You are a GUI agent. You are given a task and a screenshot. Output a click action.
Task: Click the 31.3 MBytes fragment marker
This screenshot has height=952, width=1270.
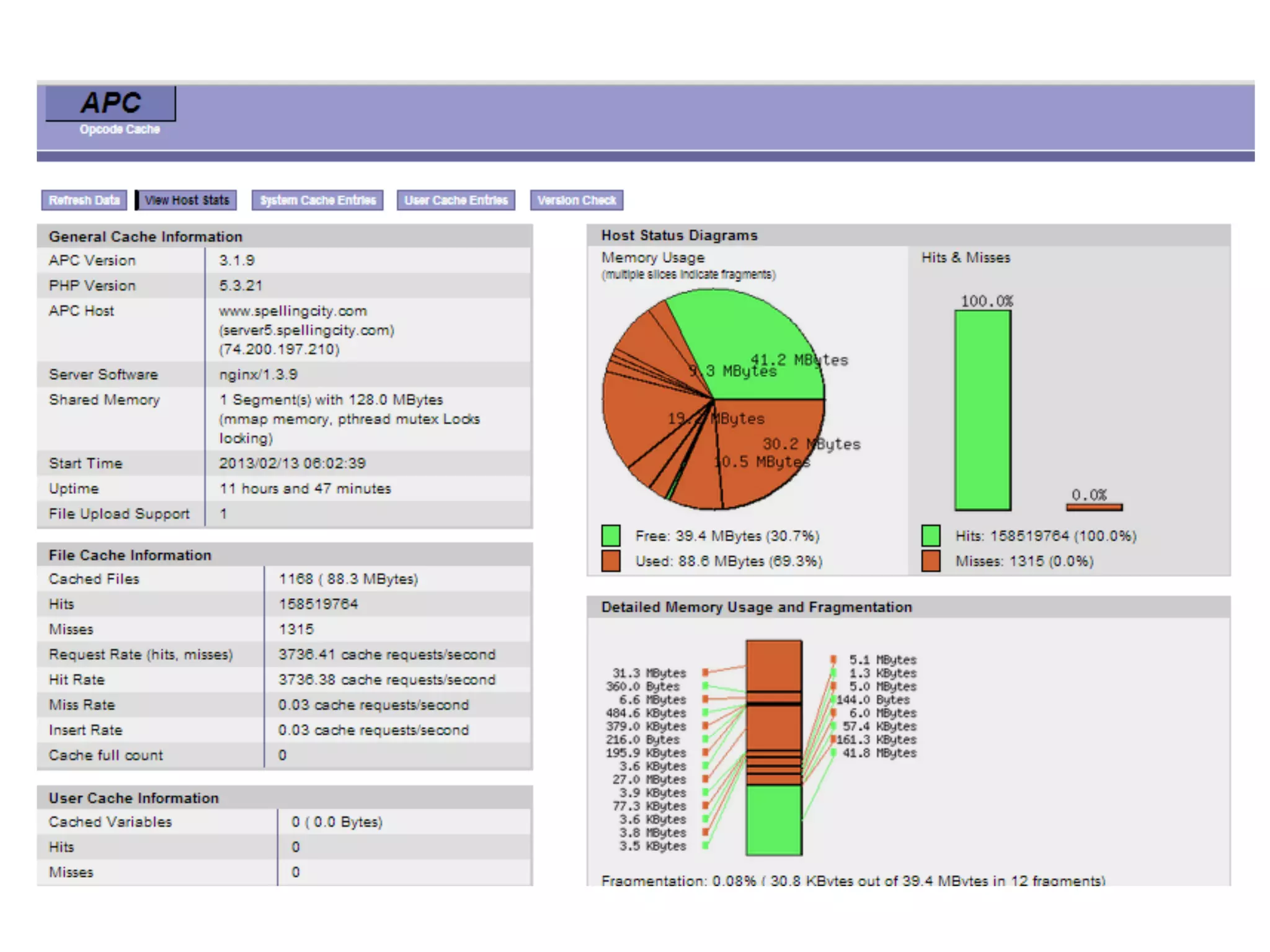706,672
